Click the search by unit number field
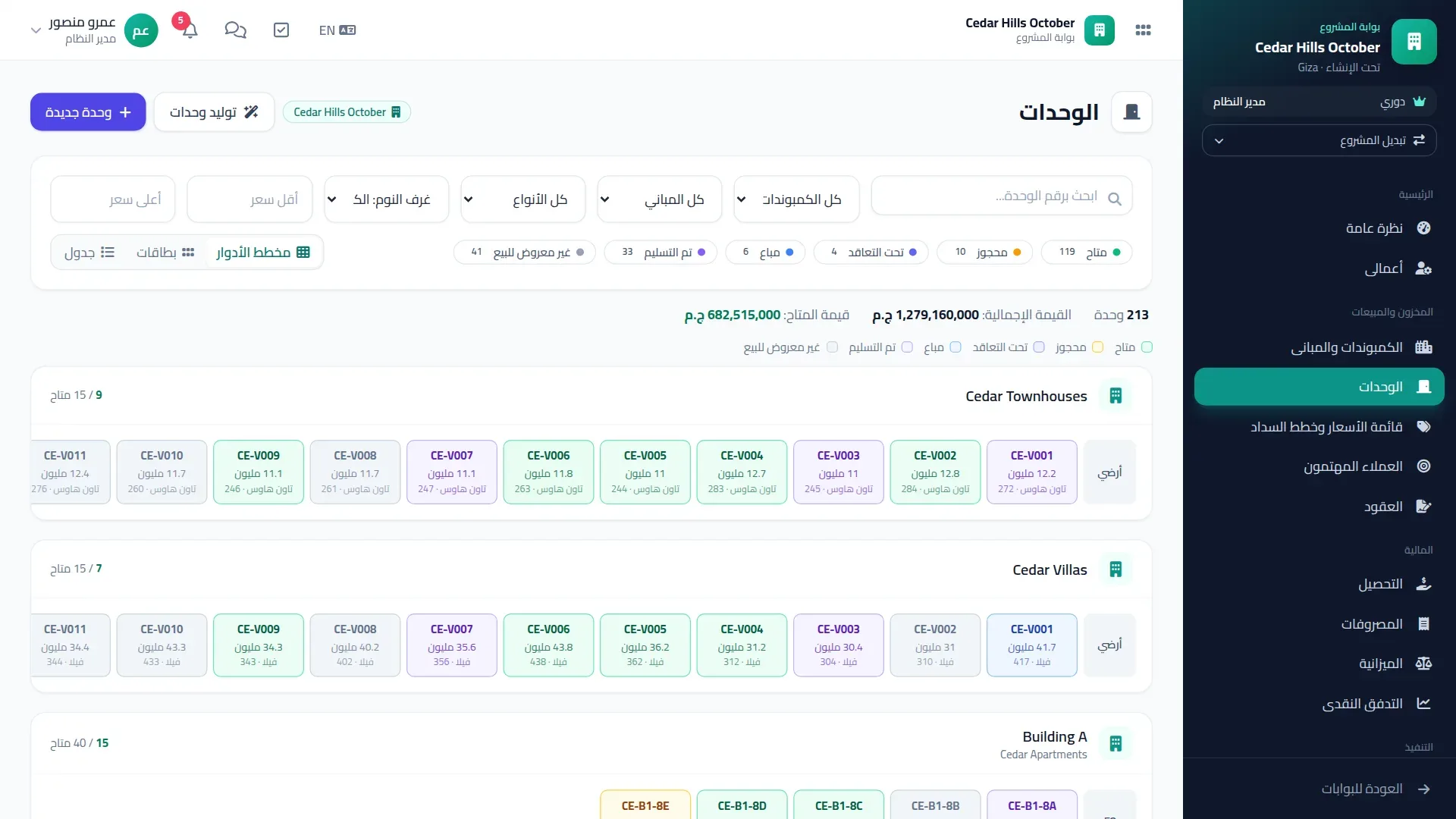 point(1002,196)
